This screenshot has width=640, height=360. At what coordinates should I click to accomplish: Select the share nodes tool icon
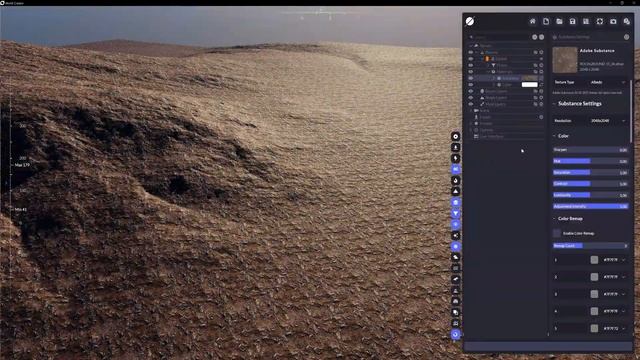[456, 236]
